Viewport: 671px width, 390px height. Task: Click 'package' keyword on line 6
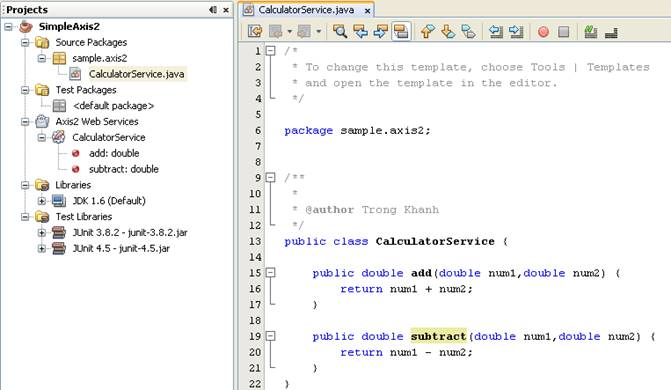click(309, 131)
